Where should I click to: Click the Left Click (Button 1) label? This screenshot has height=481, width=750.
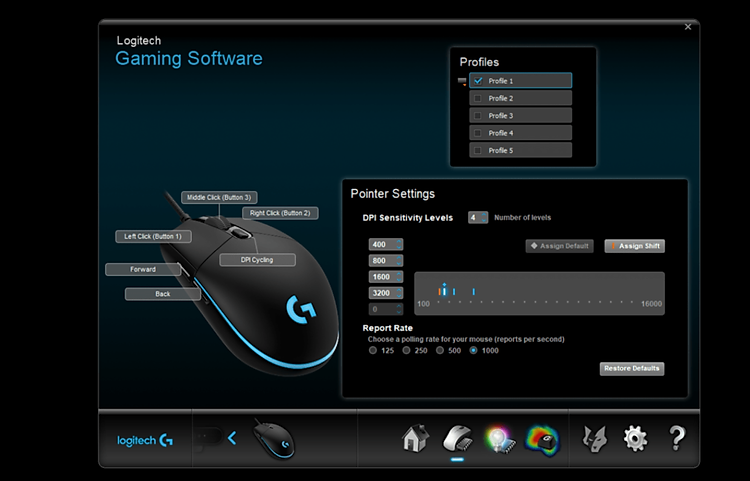pos(153,236)
